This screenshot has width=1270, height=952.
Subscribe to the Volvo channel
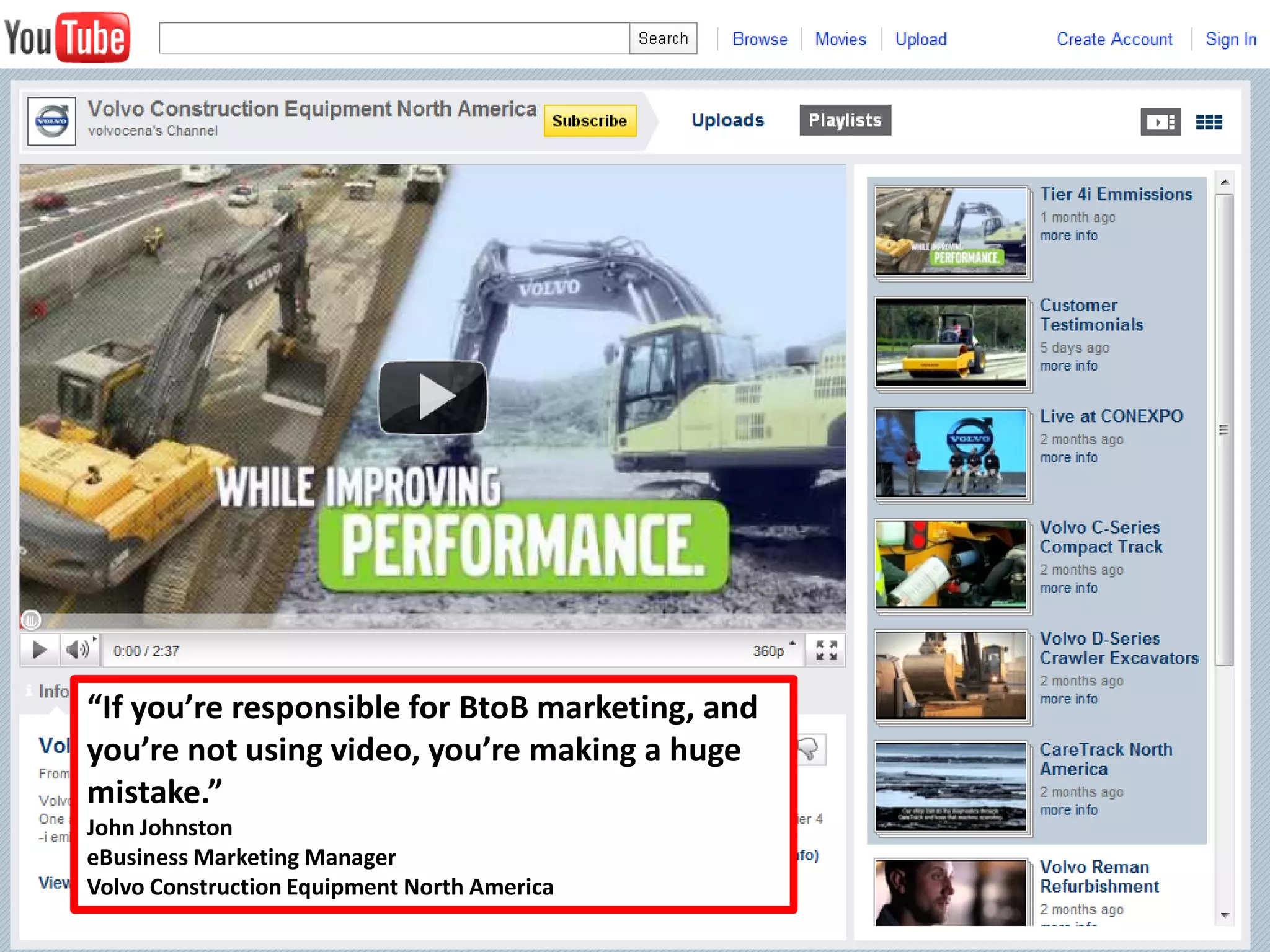pos(590,120)
